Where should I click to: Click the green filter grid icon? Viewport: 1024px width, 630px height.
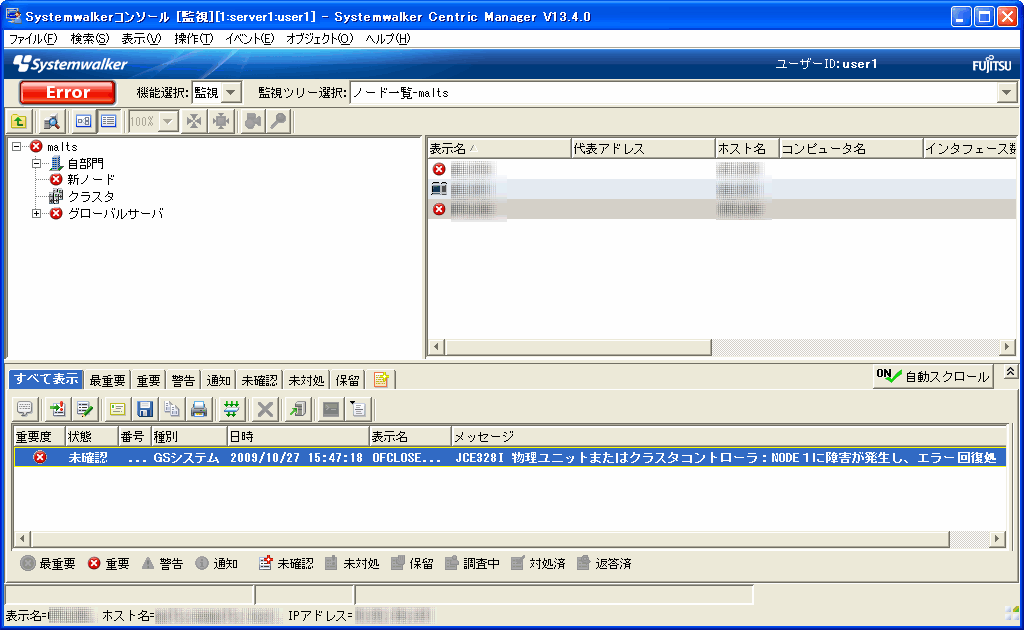[231, 409]
